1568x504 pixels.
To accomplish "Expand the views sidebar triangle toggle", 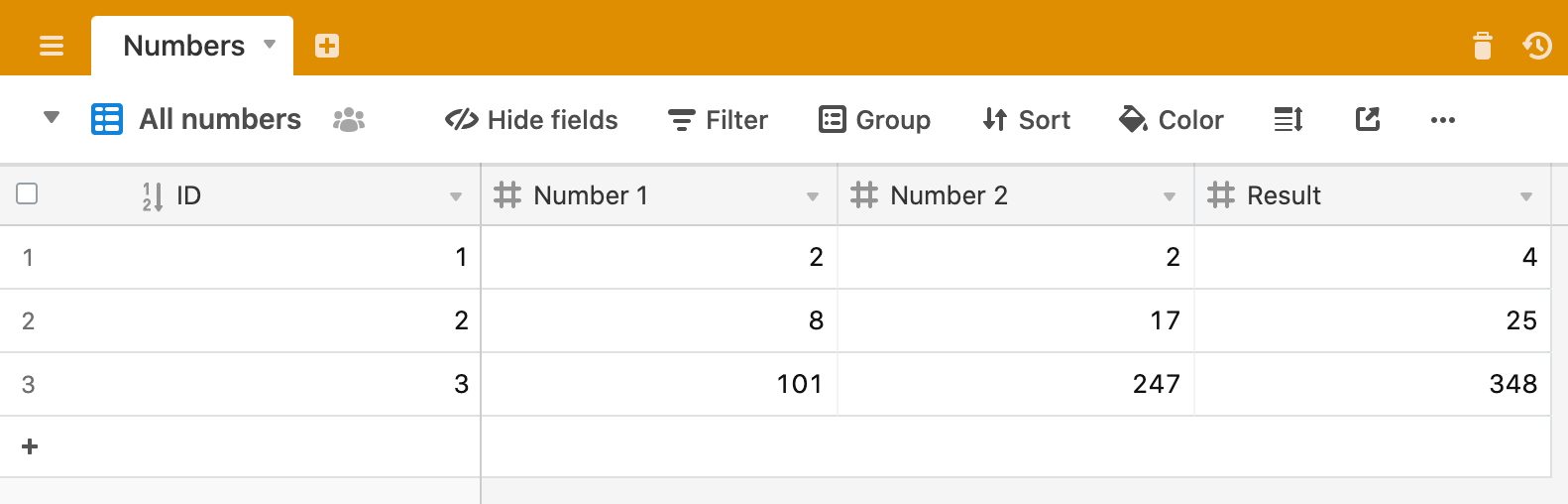I will coord(52,118).
